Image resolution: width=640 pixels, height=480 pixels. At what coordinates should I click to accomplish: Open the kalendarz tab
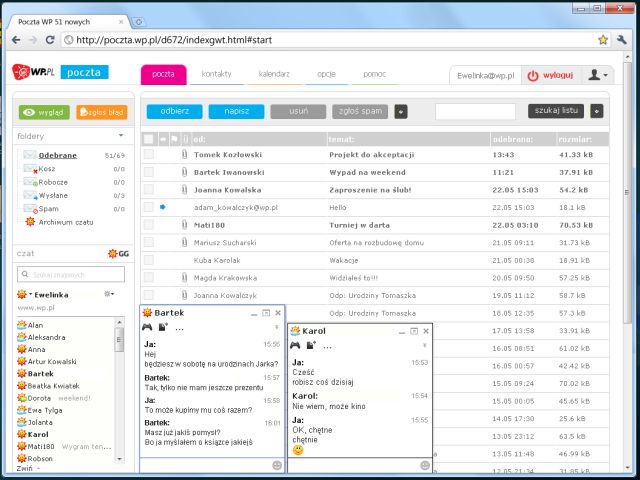(274, 74)
